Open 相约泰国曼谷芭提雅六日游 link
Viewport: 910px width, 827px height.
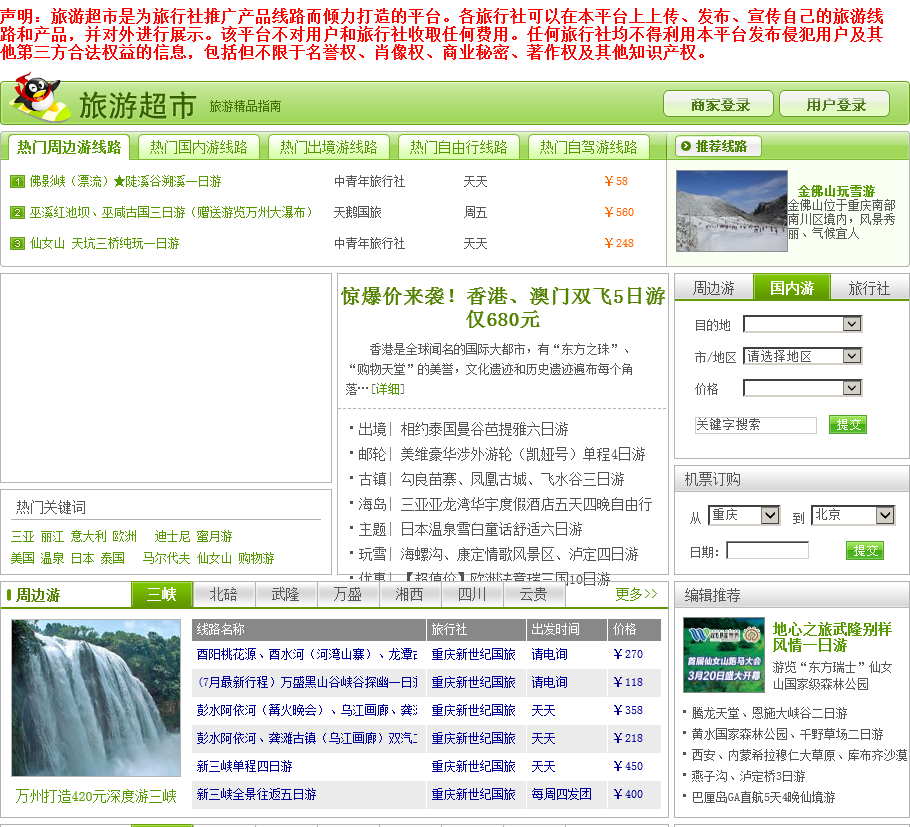pos(484,429)
